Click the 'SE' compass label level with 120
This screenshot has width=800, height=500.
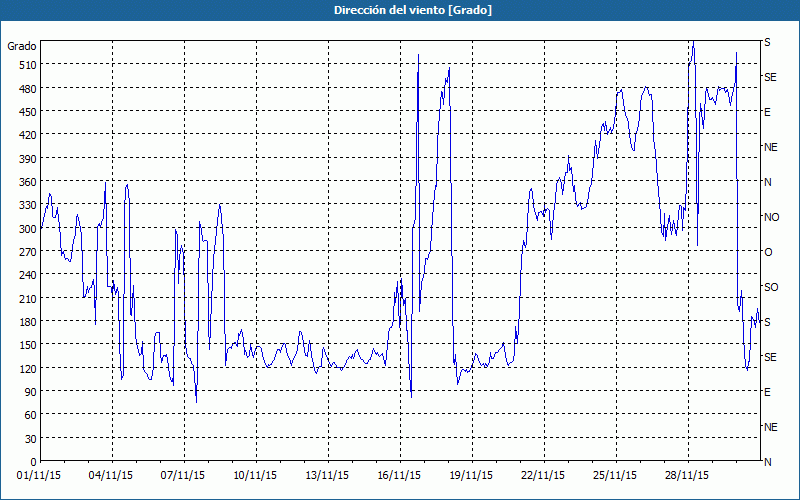pos(770,357)
